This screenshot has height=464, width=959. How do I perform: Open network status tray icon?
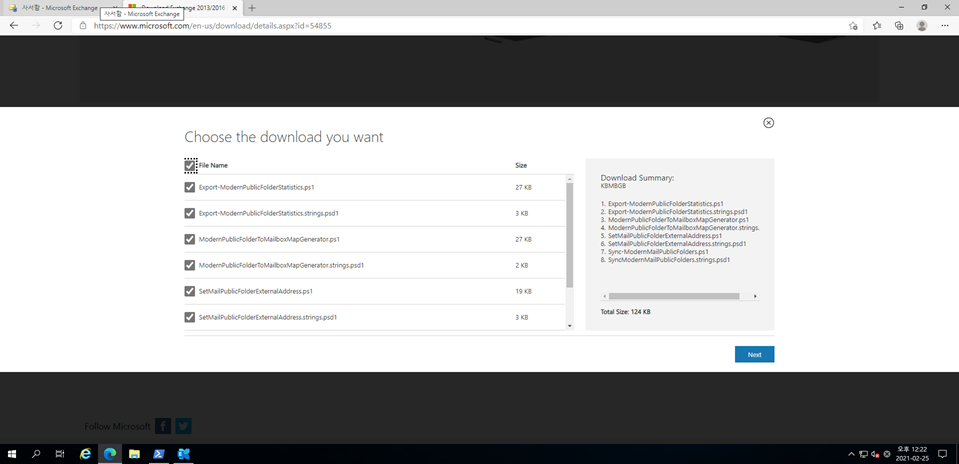click(x=864, y=454)
